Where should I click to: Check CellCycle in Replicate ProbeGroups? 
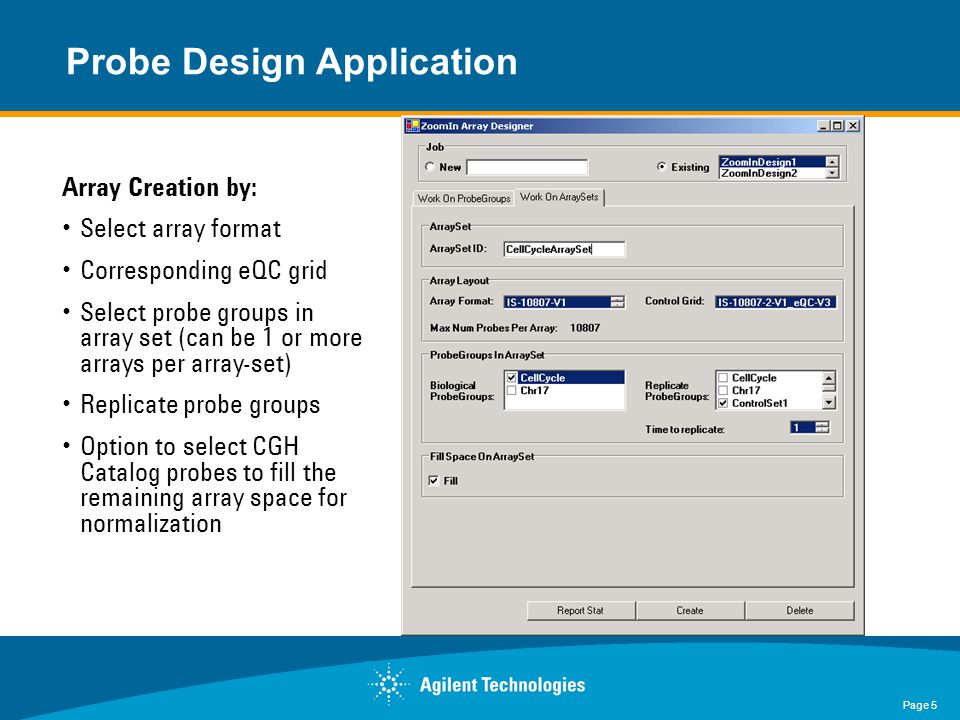723,378
